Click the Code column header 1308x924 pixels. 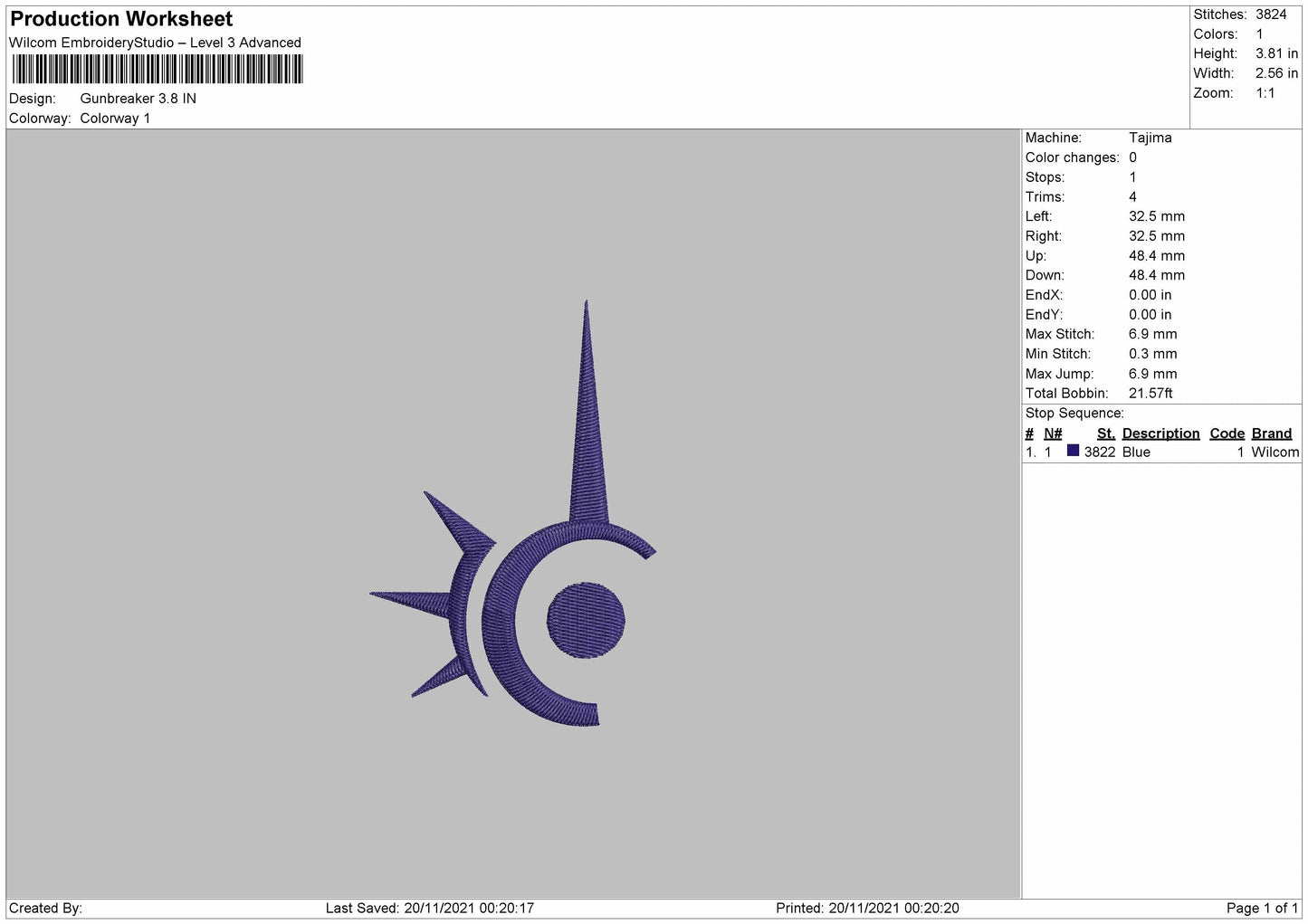pyautogui.click(x=1227, y=433)
